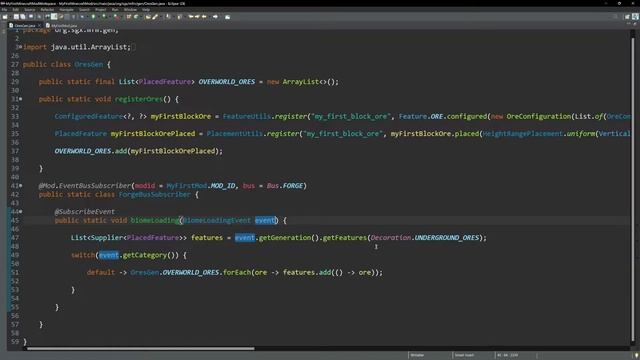Image resolution: width=640 pixels, height=360 pixels.
Task: Click the Search flashlight toolbar icon
Action: tap(155, 17)
